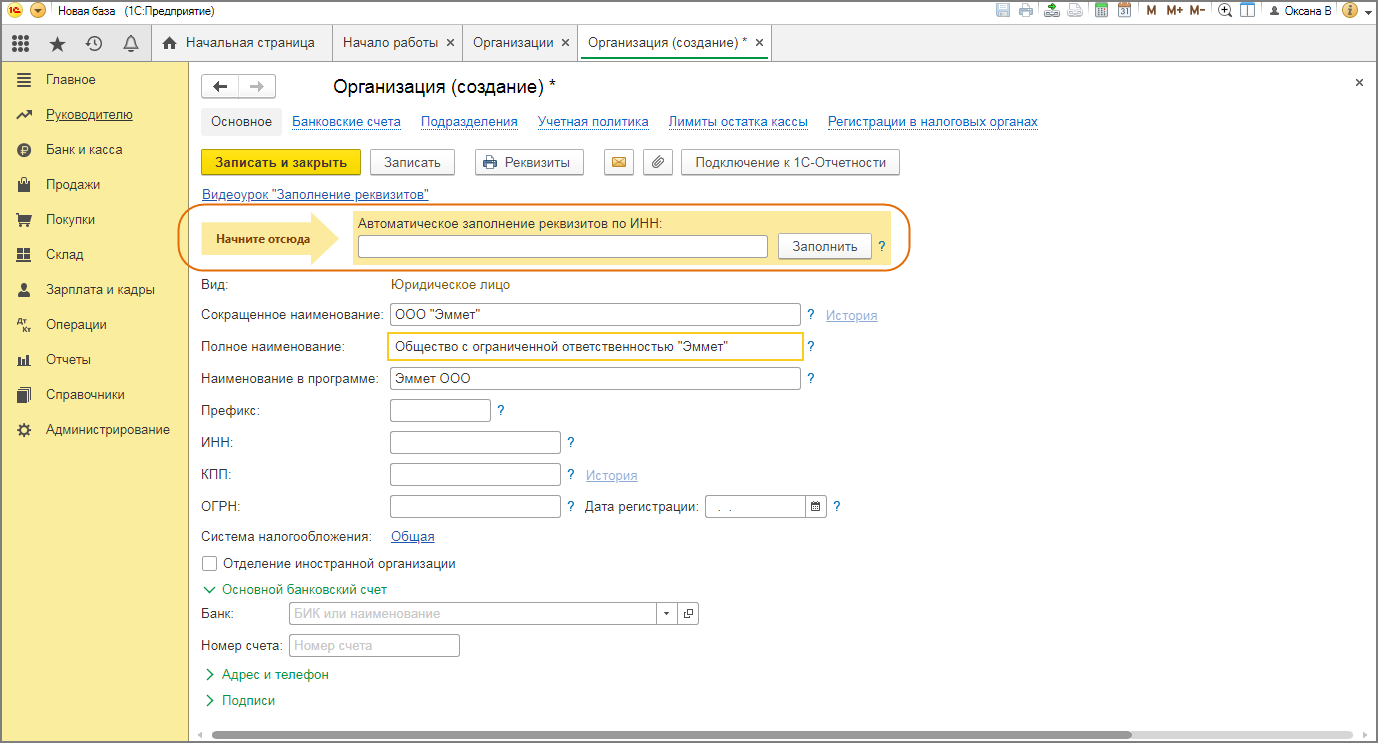Open the calculator icon in title bar

point(1101,11)
